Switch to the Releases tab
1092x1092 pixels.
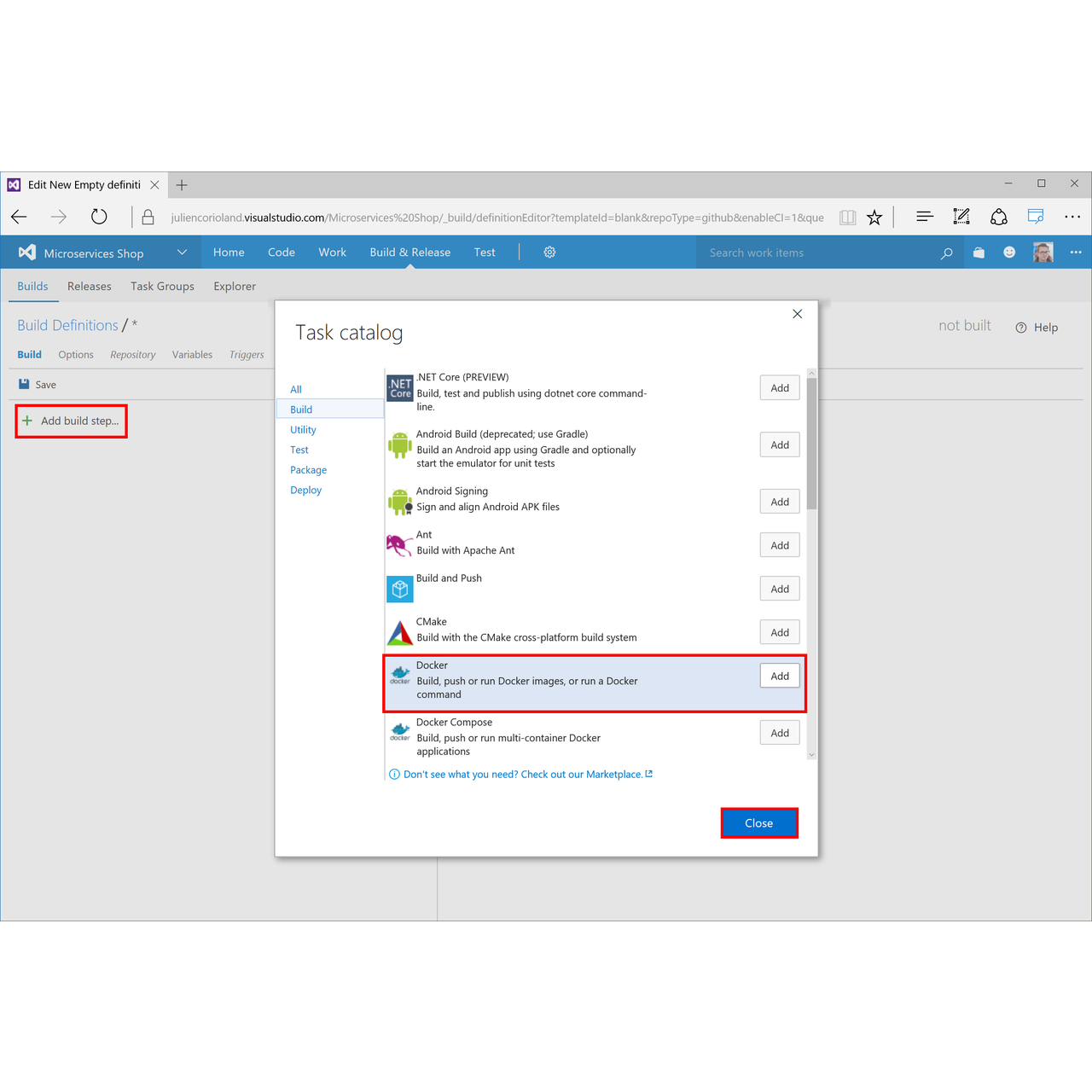coord(89,286)
